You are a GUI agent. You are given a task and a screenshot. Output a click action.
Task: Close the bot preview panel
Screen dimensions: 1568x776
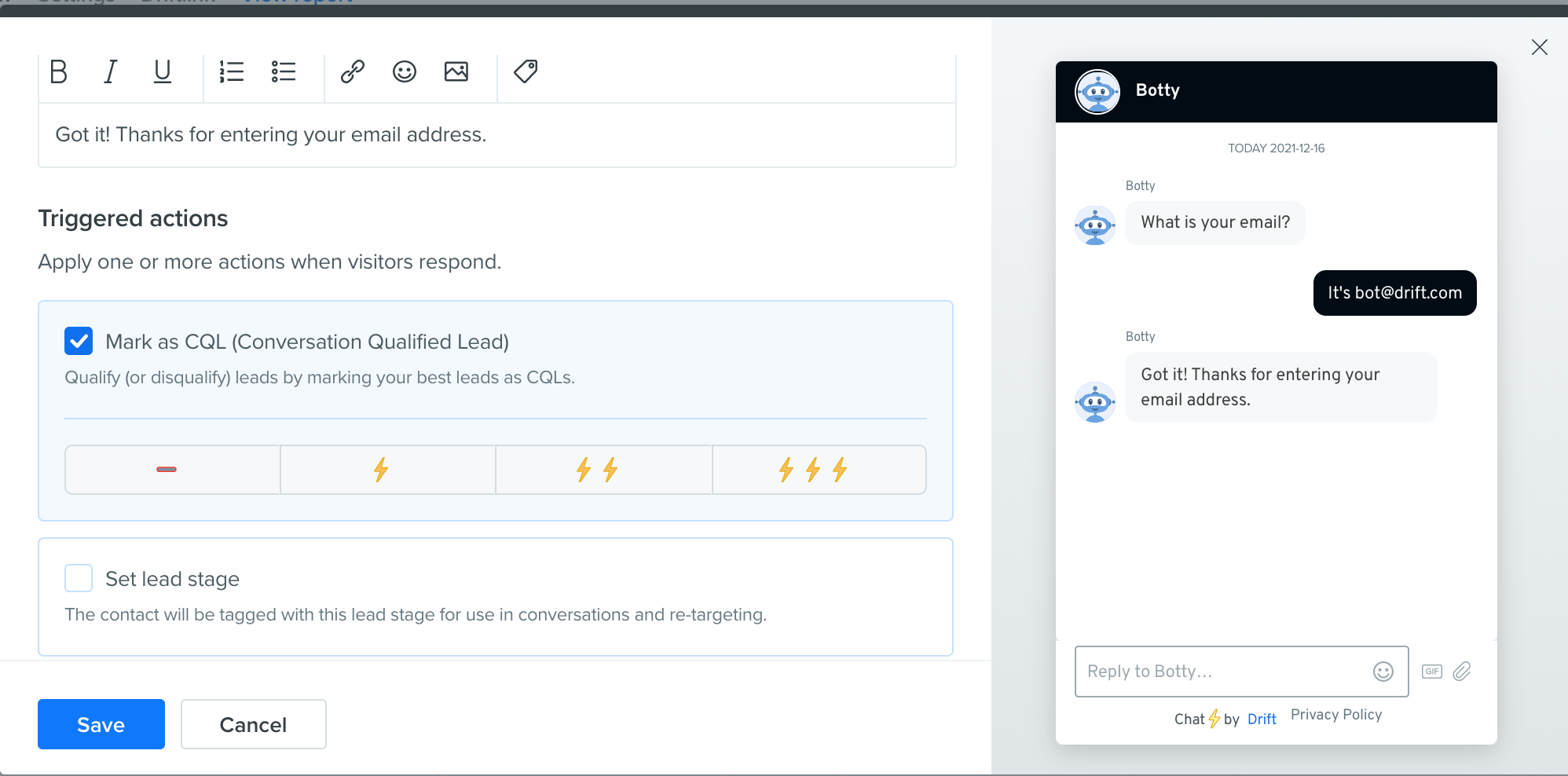coord(1540,47)
